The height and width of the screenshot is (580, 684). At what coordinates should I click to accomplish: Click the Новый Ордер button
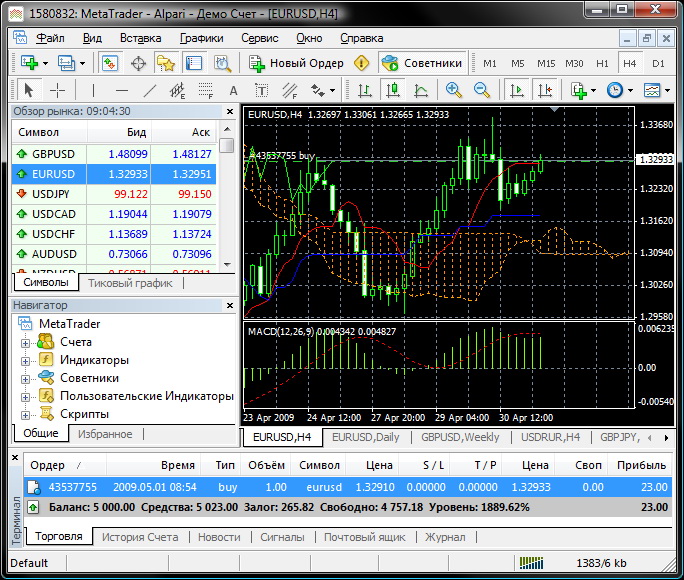point(296,63)
